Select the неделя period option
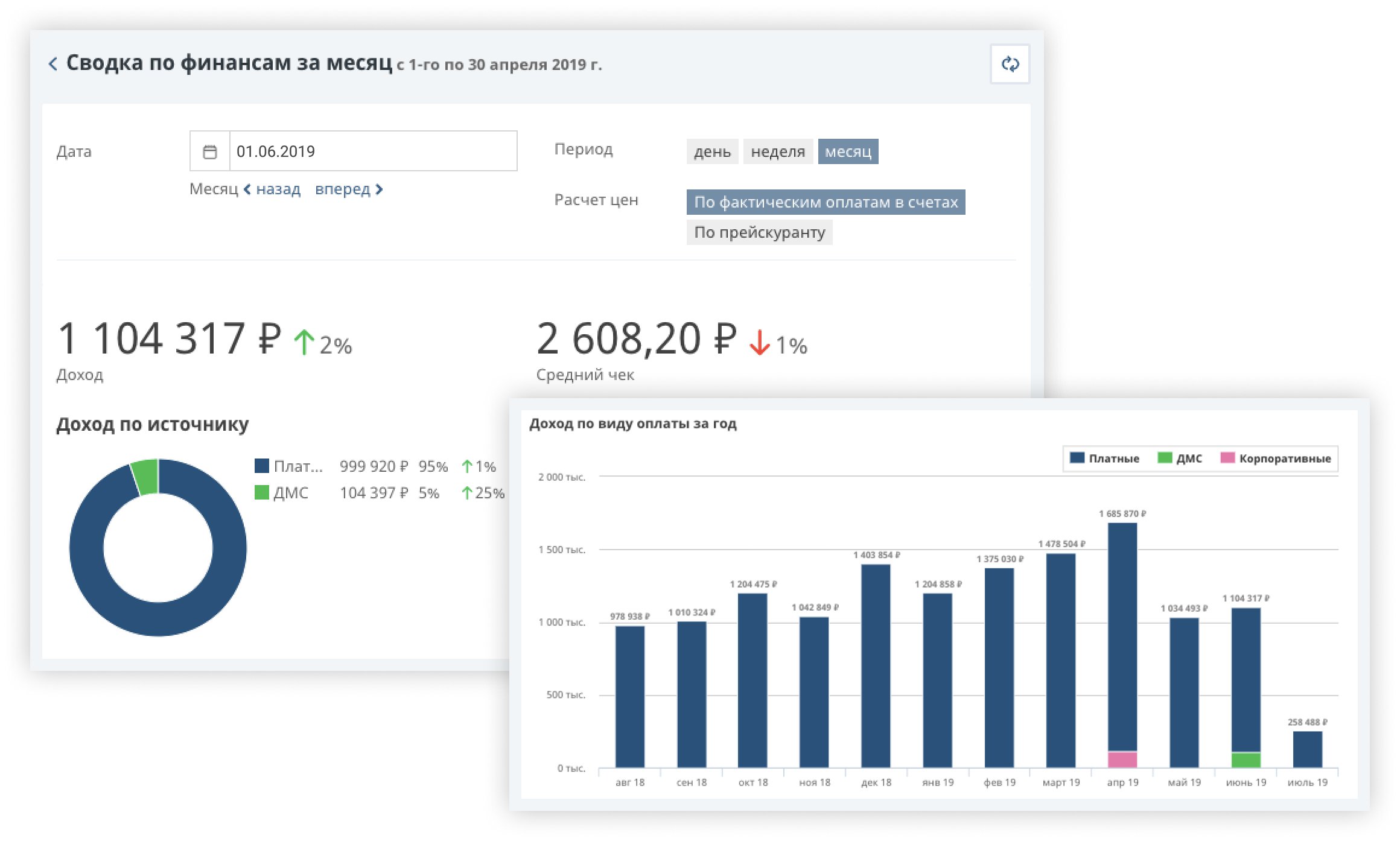Viewport: 1400px width, 841px height. 777,151
